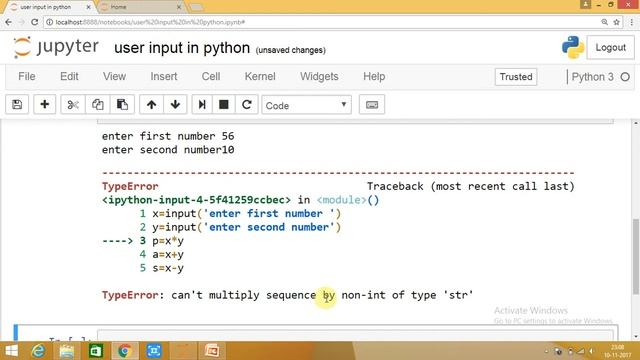This screenshot has width=640, height=360.
Task: Open the Insert menu
Action: (164, 77)
